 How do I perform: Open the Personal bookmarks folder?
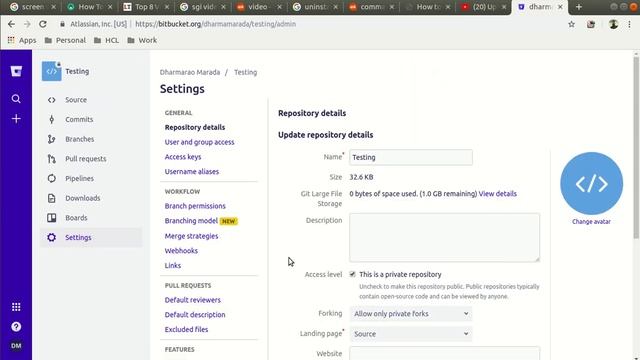coord(65,40)
